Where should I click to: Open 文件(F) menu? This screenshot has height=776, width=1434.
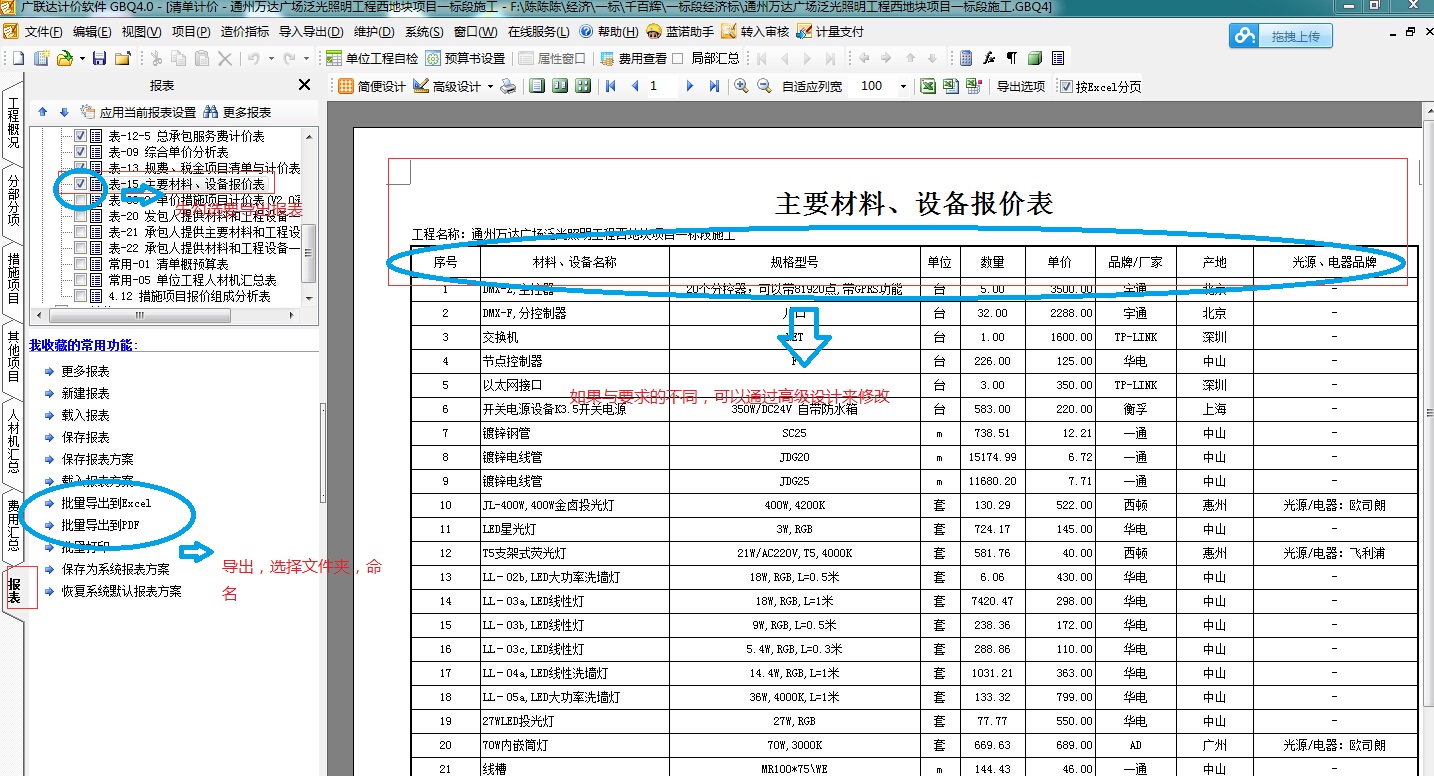[x=42, y=31]
